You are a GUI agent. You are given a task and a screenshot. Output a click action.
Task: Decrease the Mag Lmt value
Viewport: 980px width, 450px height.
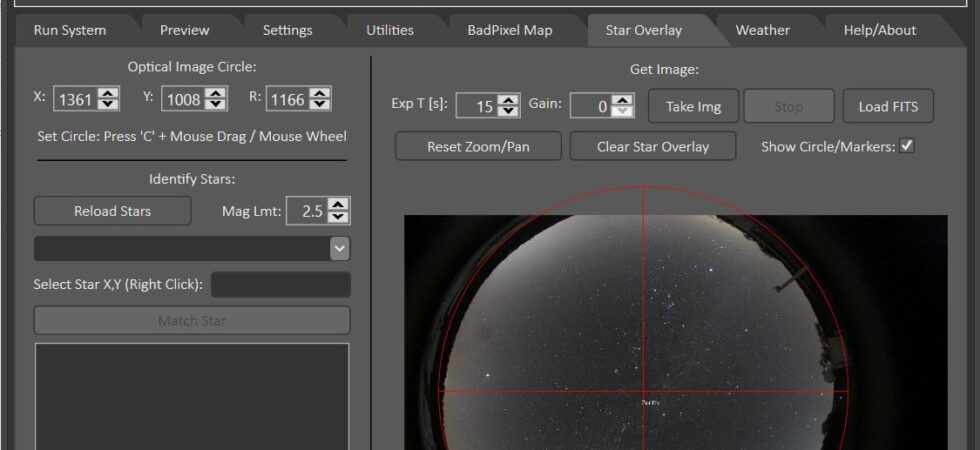338,216
